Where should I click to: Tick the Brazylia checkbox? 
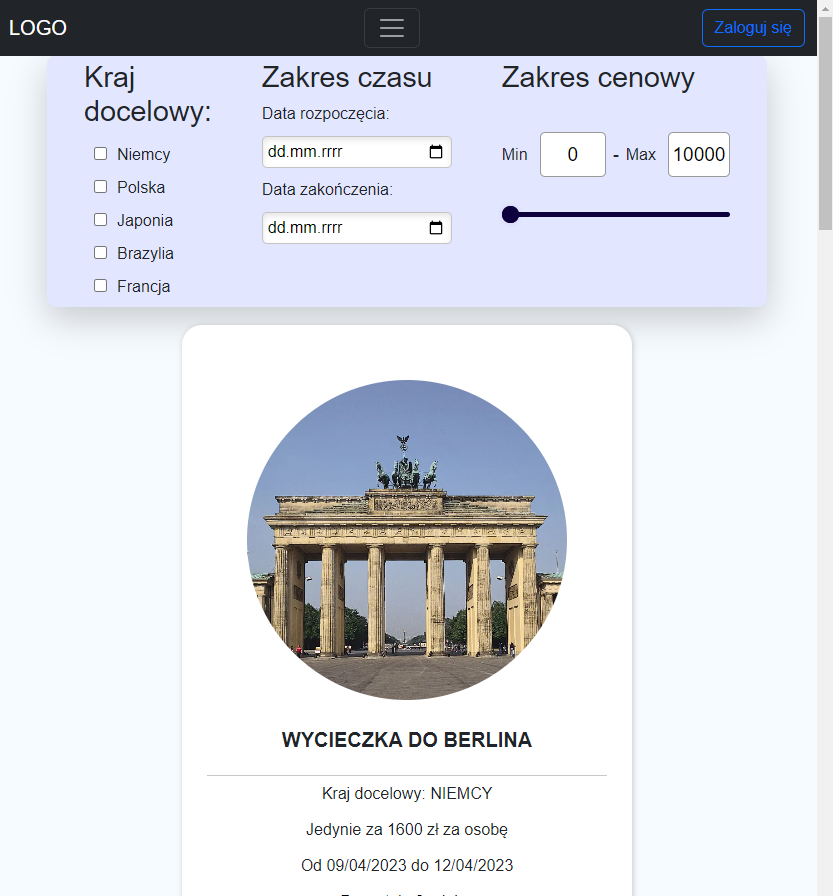(x=101, y=253)
